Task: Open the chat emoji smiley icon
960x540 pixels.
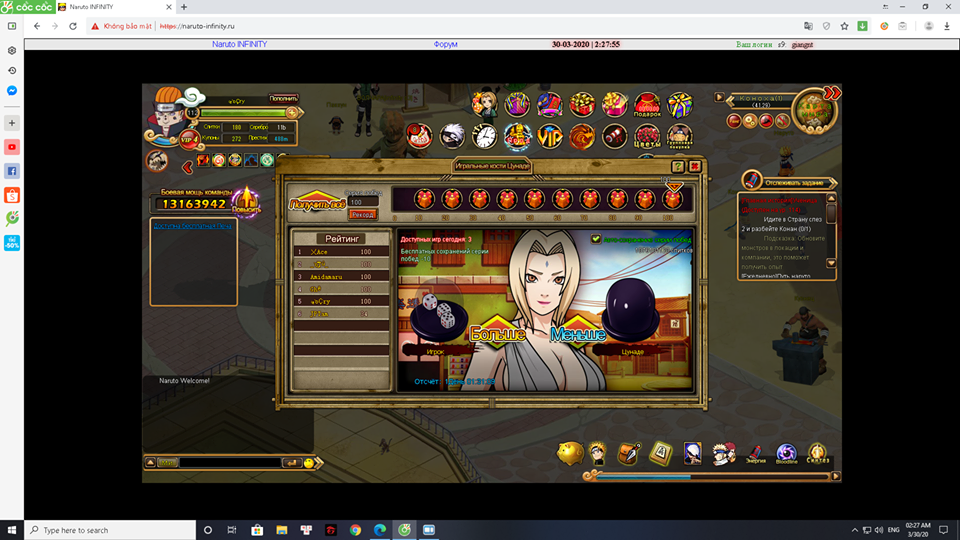Action: pyautogui.click(x=309, y=463)
